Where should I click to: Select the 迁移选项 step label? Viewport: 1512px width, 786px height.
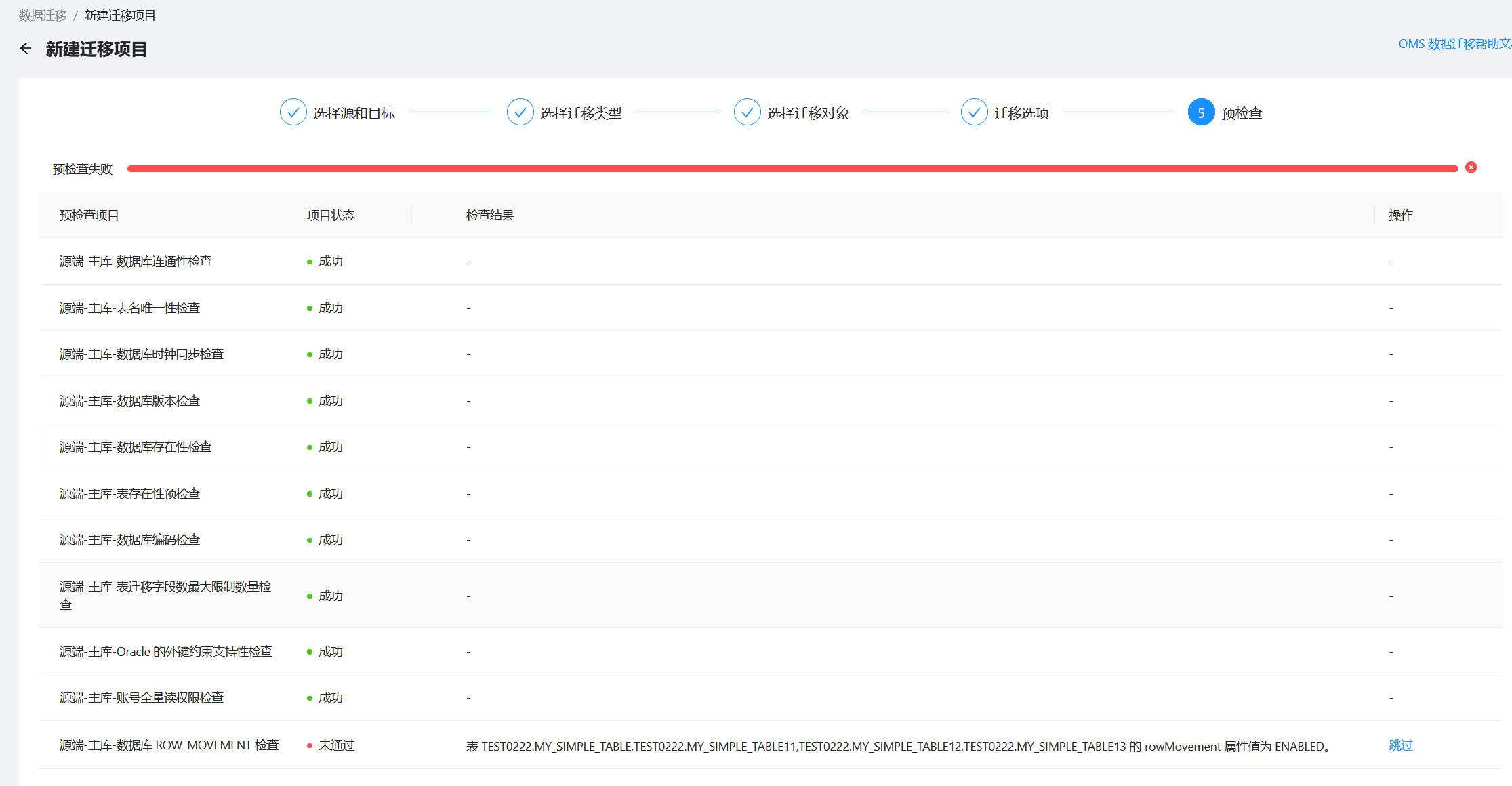[x=1021, y=113]
